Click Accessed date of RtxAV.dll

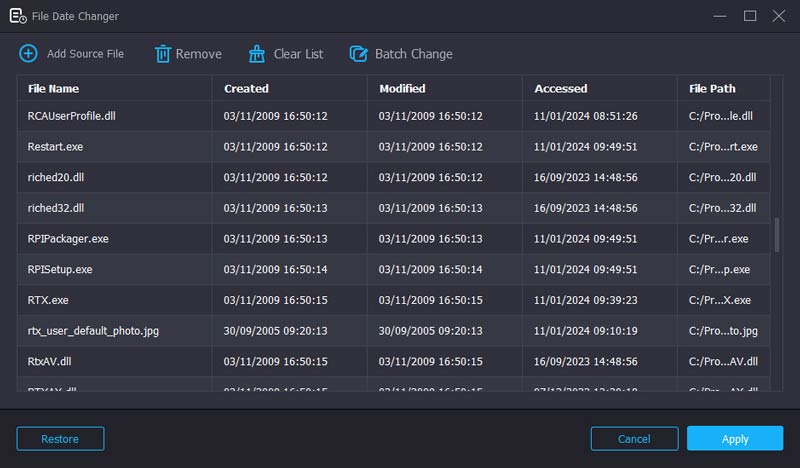(x=586, y=361)
